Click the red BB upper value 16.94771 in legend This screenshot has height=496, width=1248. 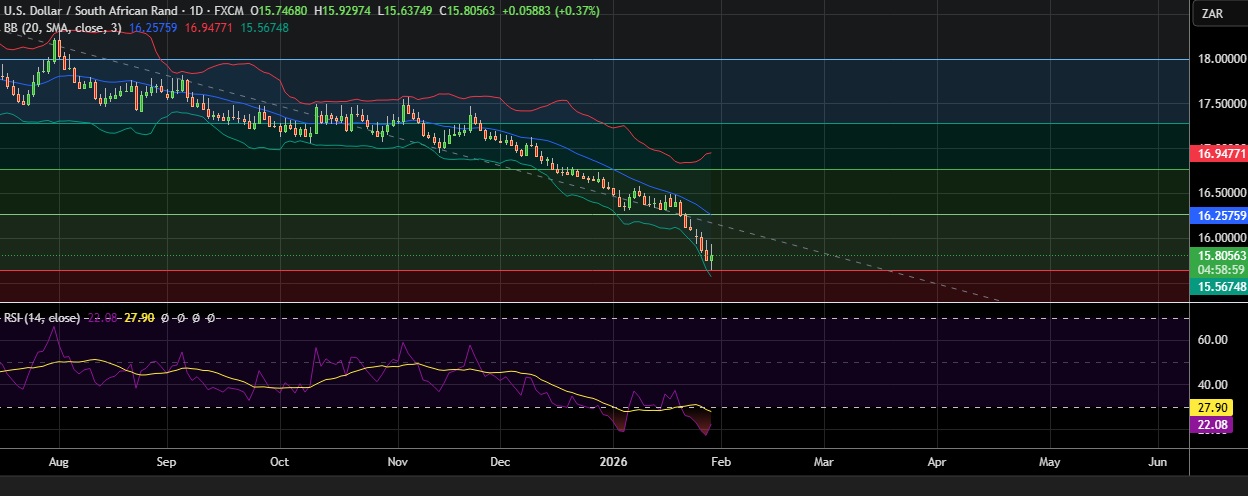(209, 28)
